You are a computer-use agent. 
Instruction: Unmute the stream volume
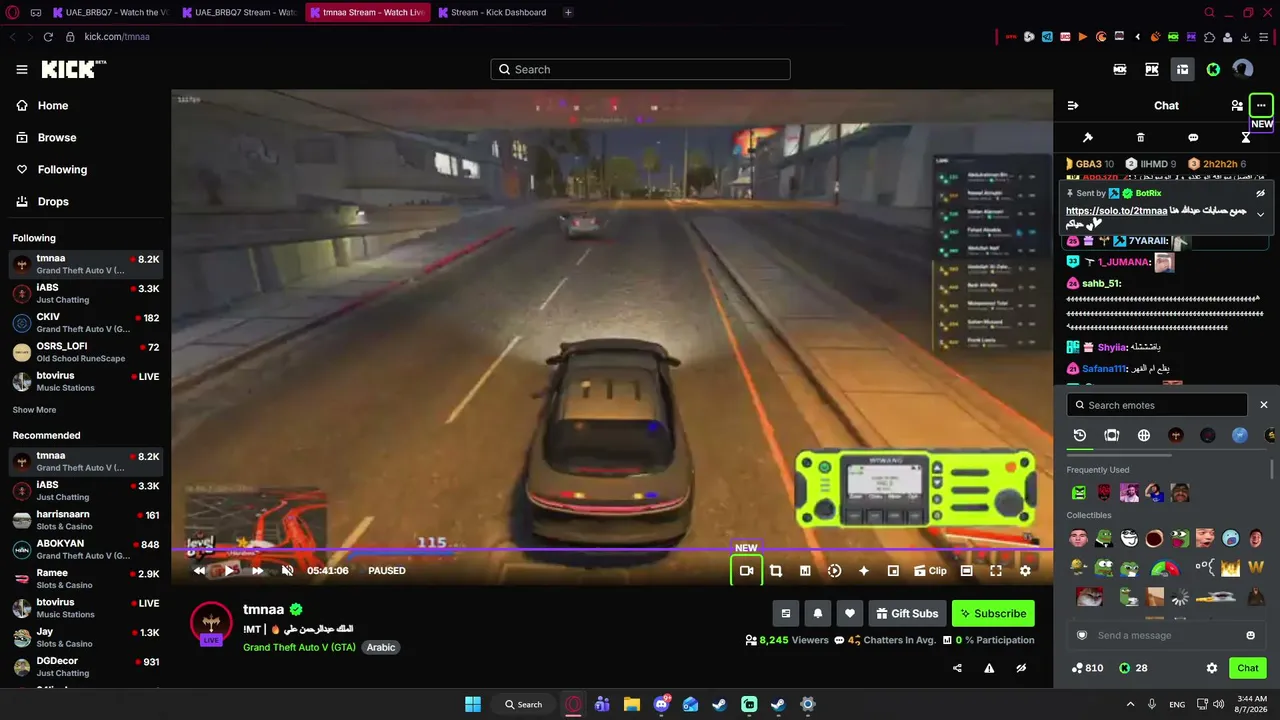pos(287,571)
